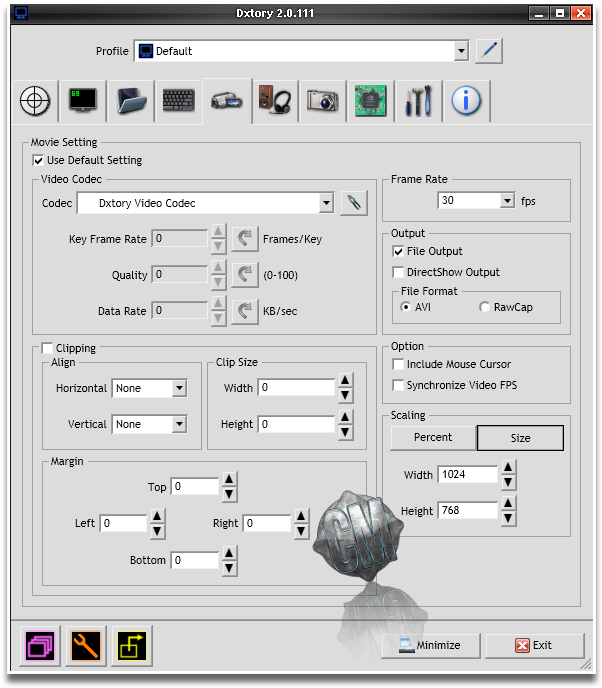Increase Scaling Height value

[x=508, y=503]
